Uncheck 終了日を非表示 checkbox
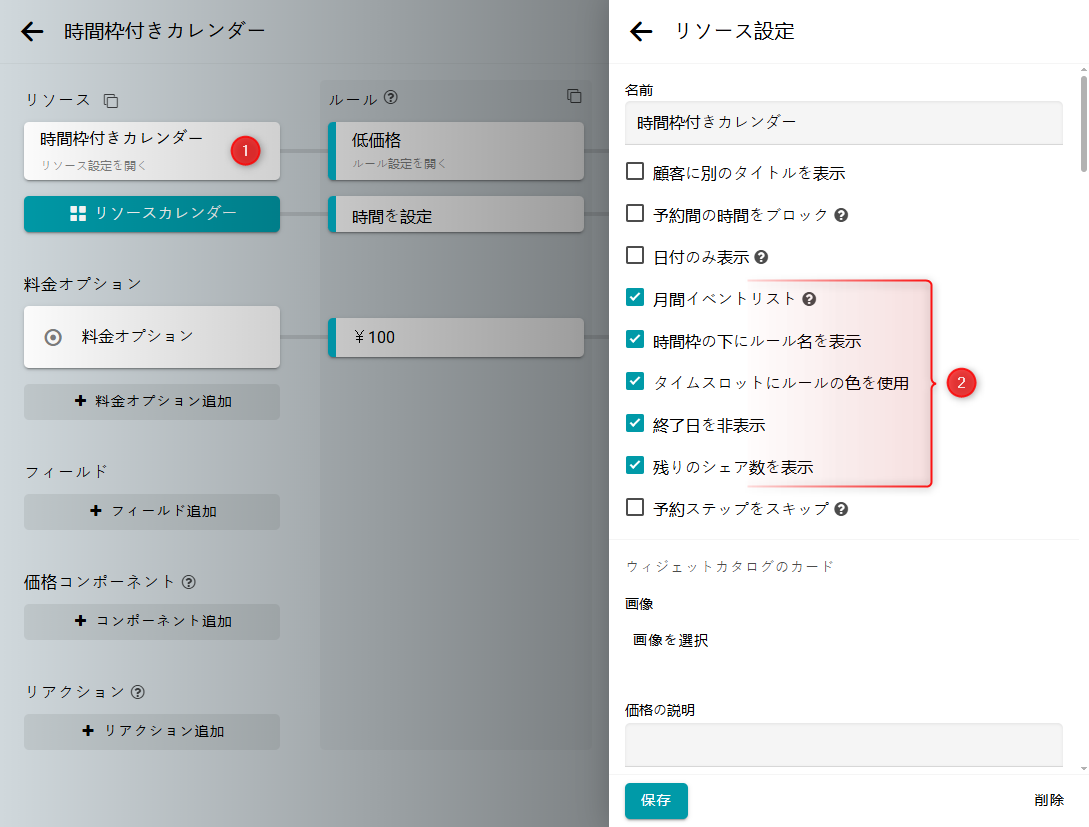Screen dimensions: 1089x827 point(635,423)
